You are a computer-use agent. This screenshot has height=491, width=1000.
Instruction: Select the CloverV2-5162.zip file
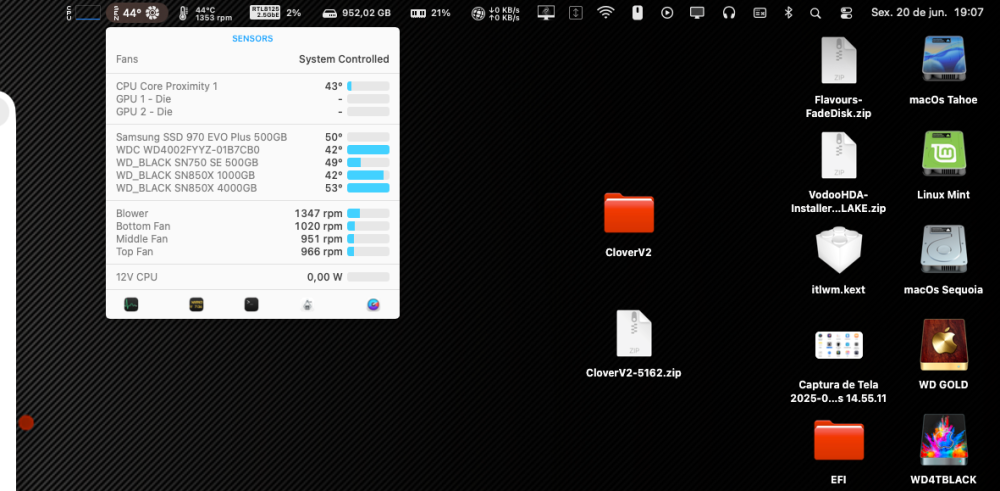click(x=634, y=333)
